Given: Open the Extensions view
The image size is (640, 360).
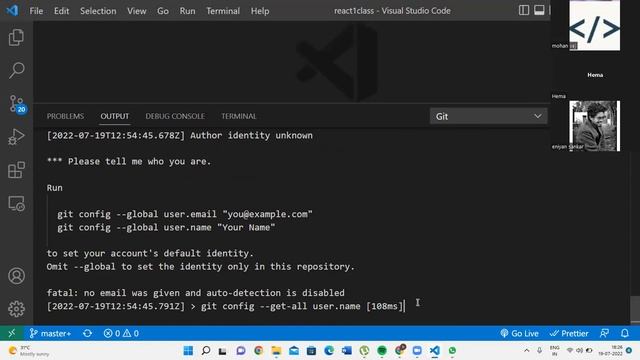Looking at the screenshot, I should tap(16, 170).
